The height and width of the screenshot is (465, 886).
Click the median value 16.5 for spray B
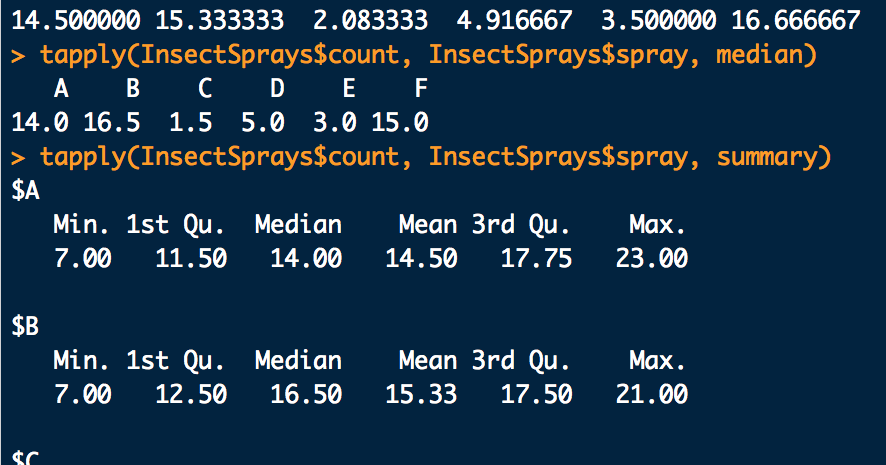(x=112, y=123)
